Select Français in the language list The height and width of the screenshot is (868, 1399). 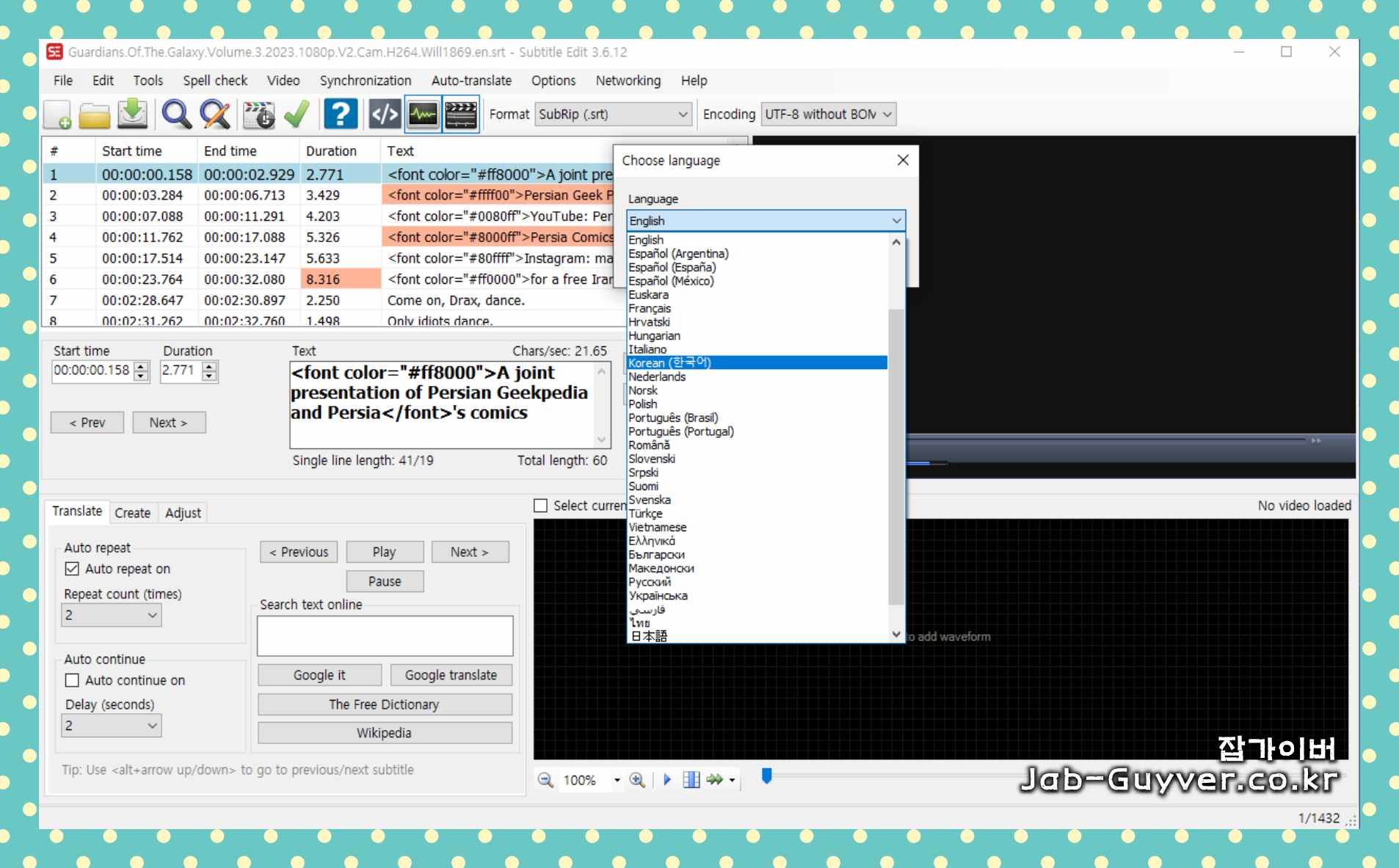click(757, 308)
